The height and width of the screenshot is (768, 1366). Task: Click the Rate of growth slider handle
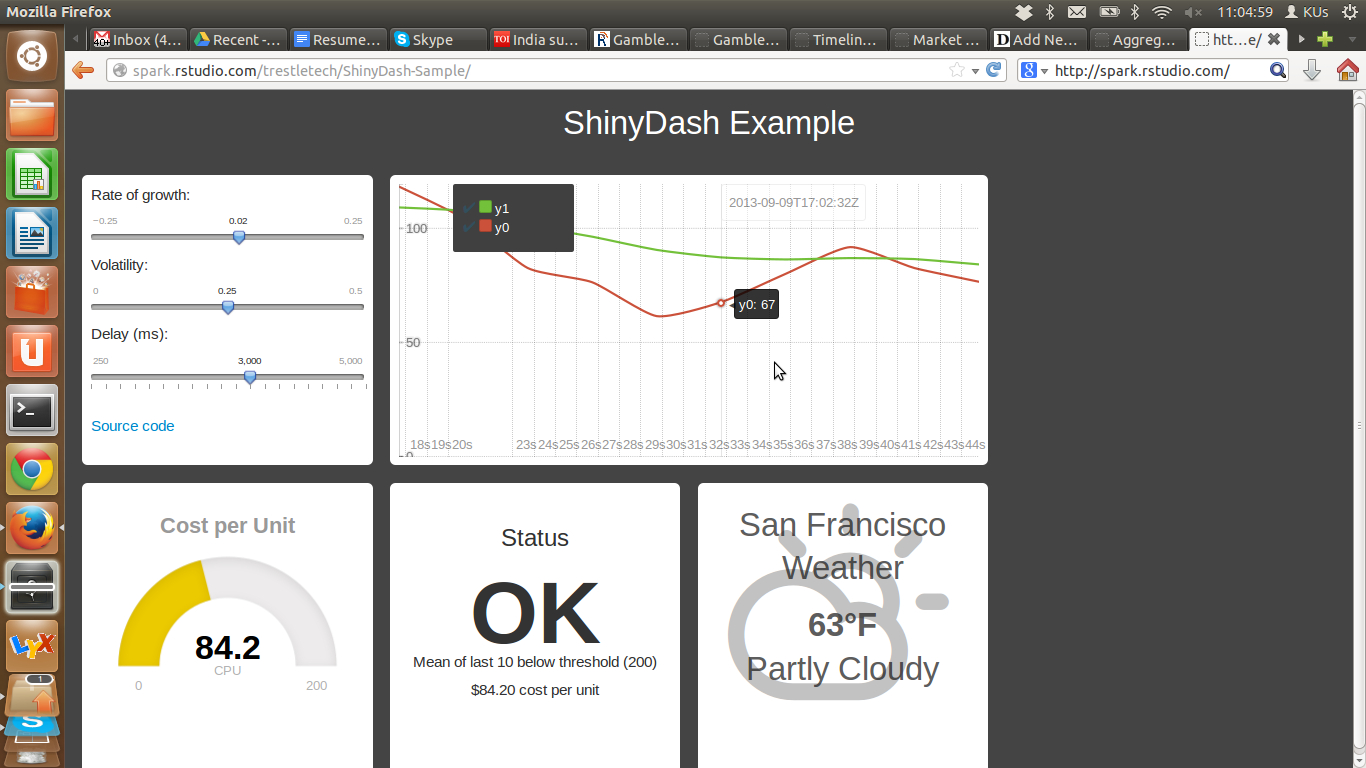[x=238, y=237]
